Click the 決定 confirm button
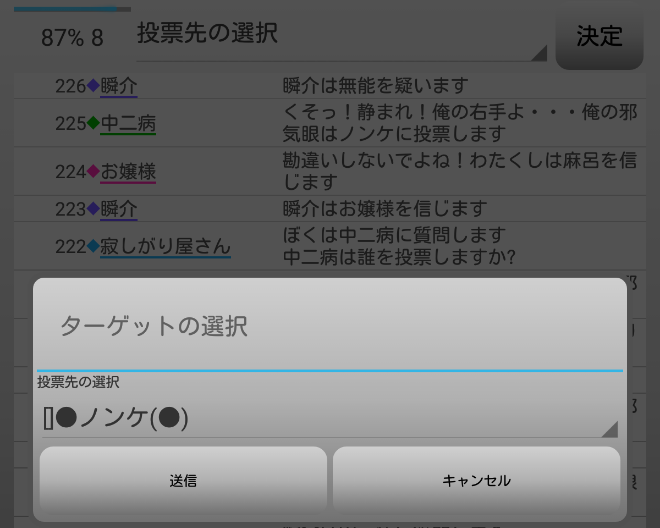 [599, 36]
